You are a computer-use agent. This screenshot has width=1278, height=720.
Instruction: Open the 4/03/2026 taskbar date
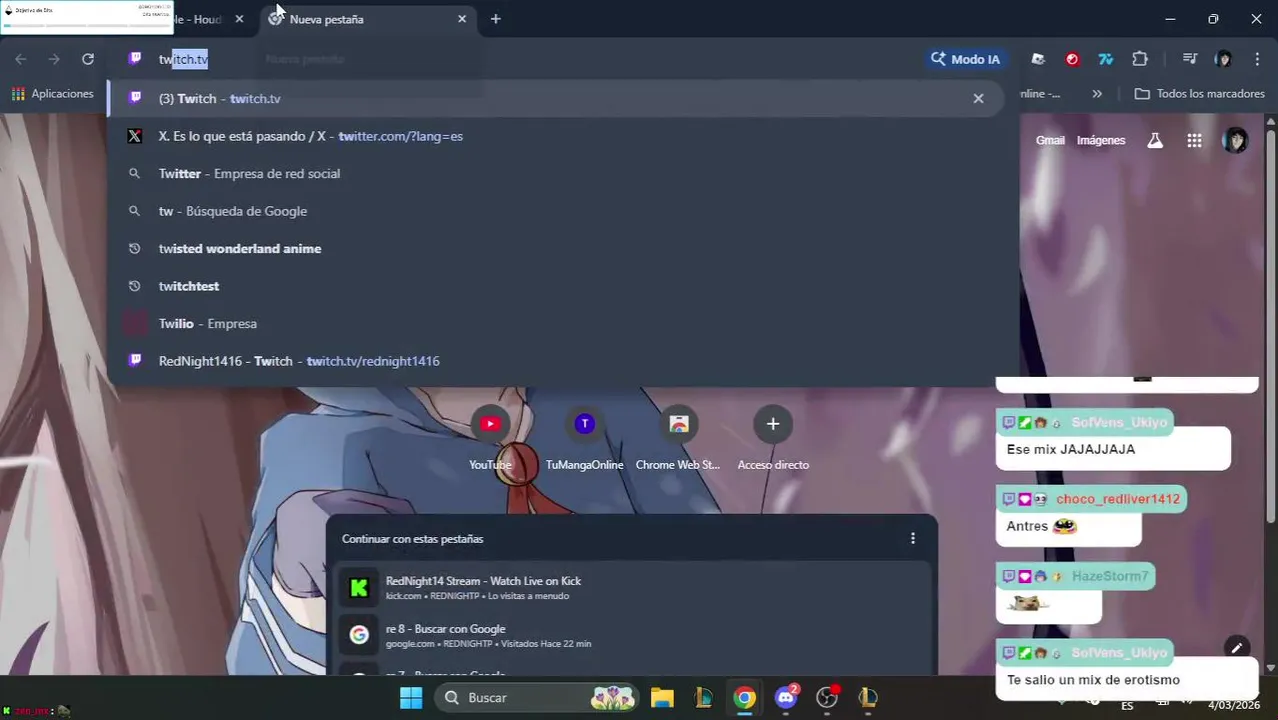click(x=1234, y=705)
